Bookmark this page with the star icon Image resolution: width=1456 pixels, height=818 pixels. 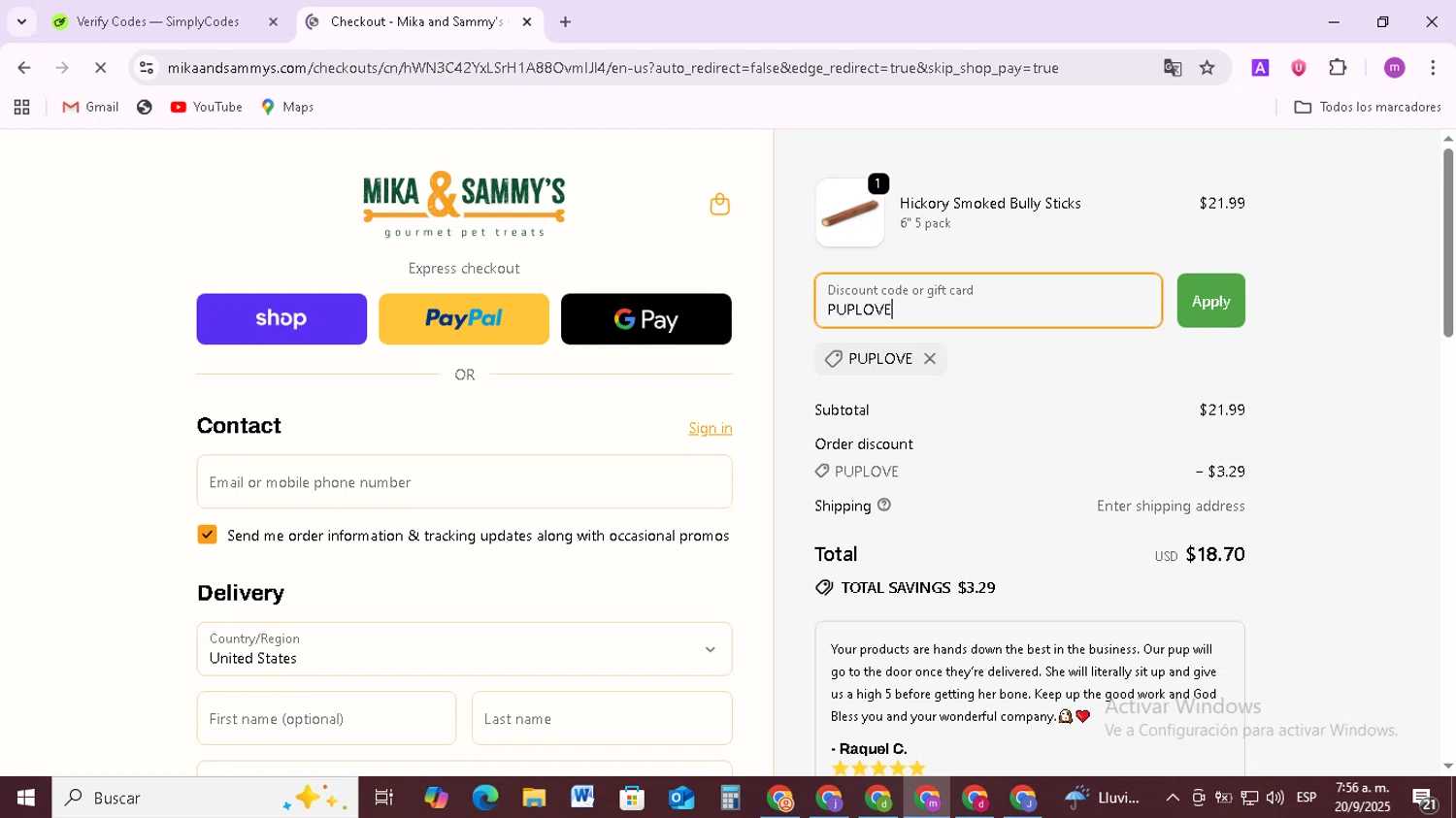pos(1208,68)
